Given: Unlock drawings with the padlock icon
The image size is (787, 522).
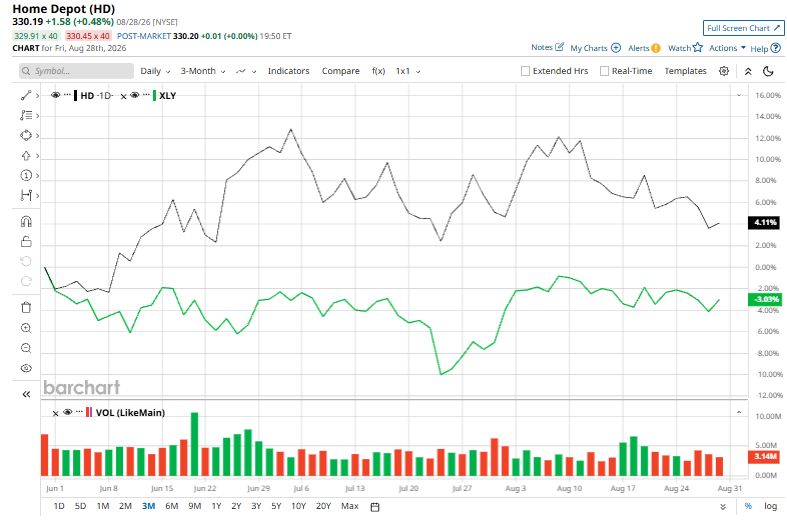Looking at the screenshot, I should point(26,242).
